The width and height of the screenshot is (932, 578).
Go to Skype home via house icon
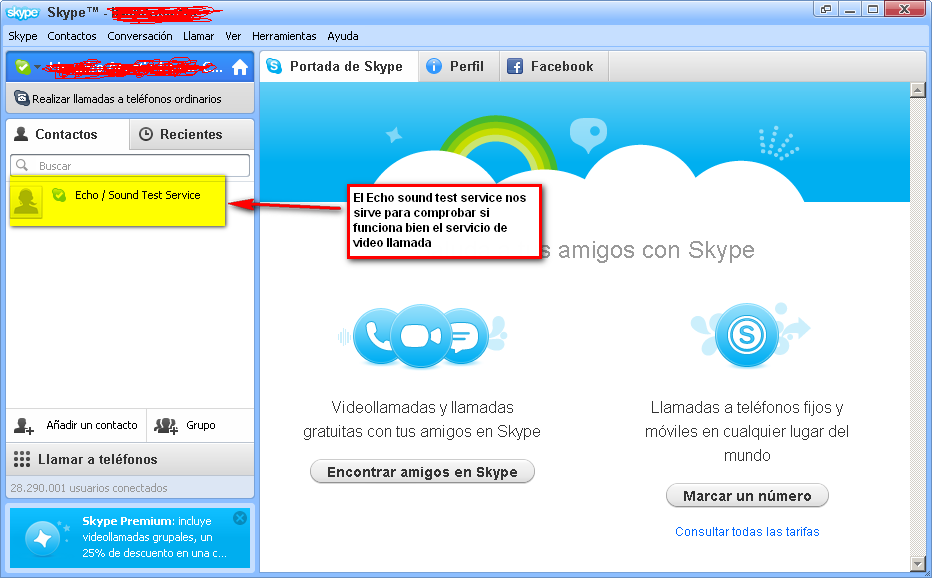point(240,67)
